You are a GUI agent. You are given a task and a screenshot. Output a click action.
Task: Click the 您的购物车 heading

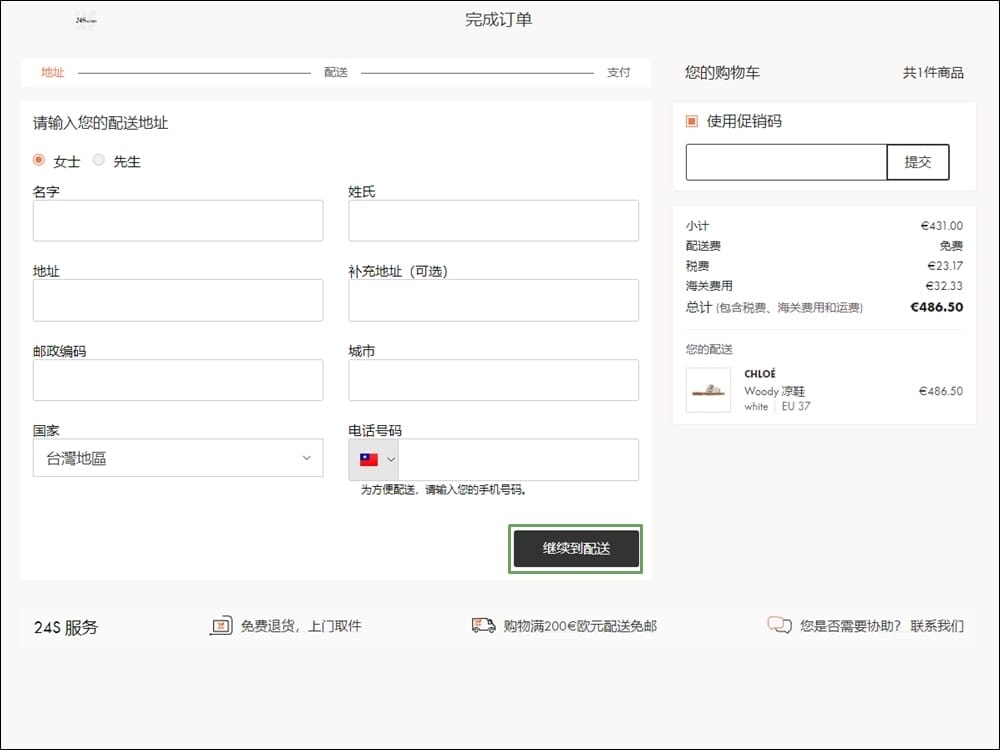coord(722,72)
